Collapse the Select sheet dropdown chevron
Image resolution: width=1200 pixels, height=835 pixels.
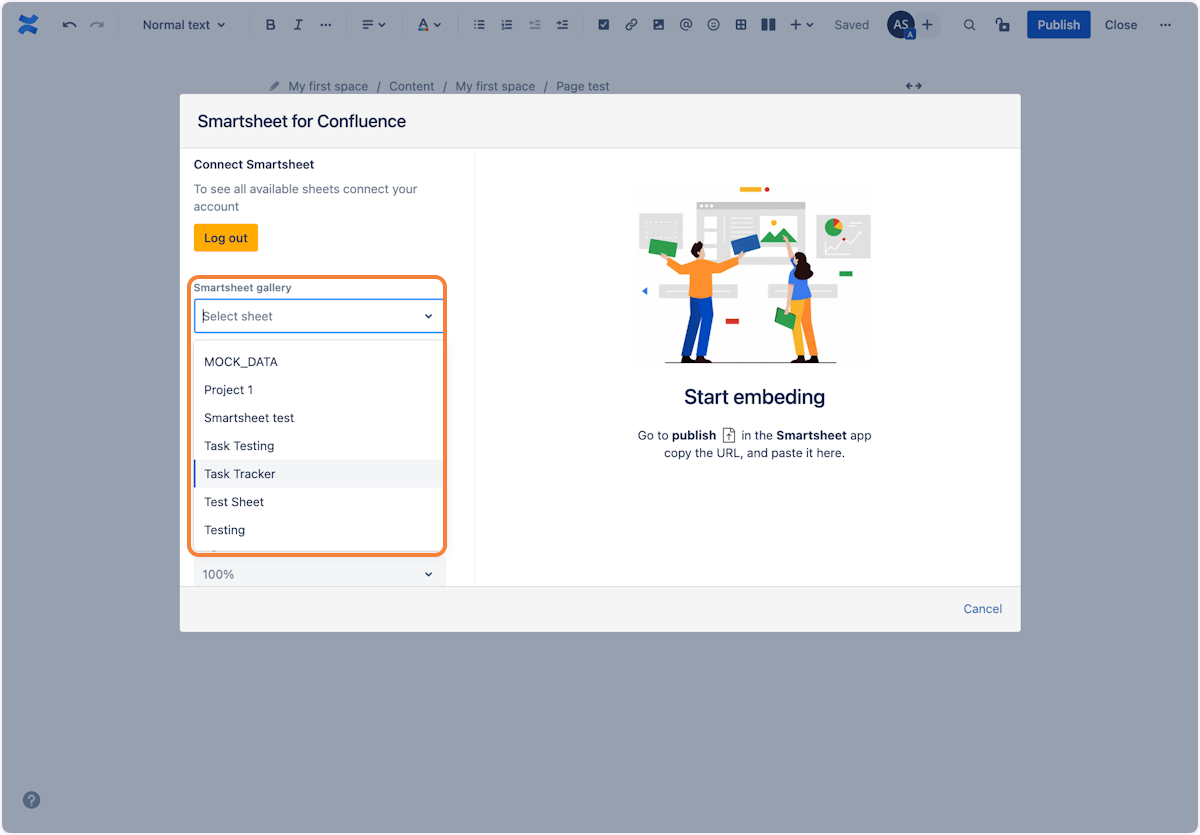tap(428, 316)
